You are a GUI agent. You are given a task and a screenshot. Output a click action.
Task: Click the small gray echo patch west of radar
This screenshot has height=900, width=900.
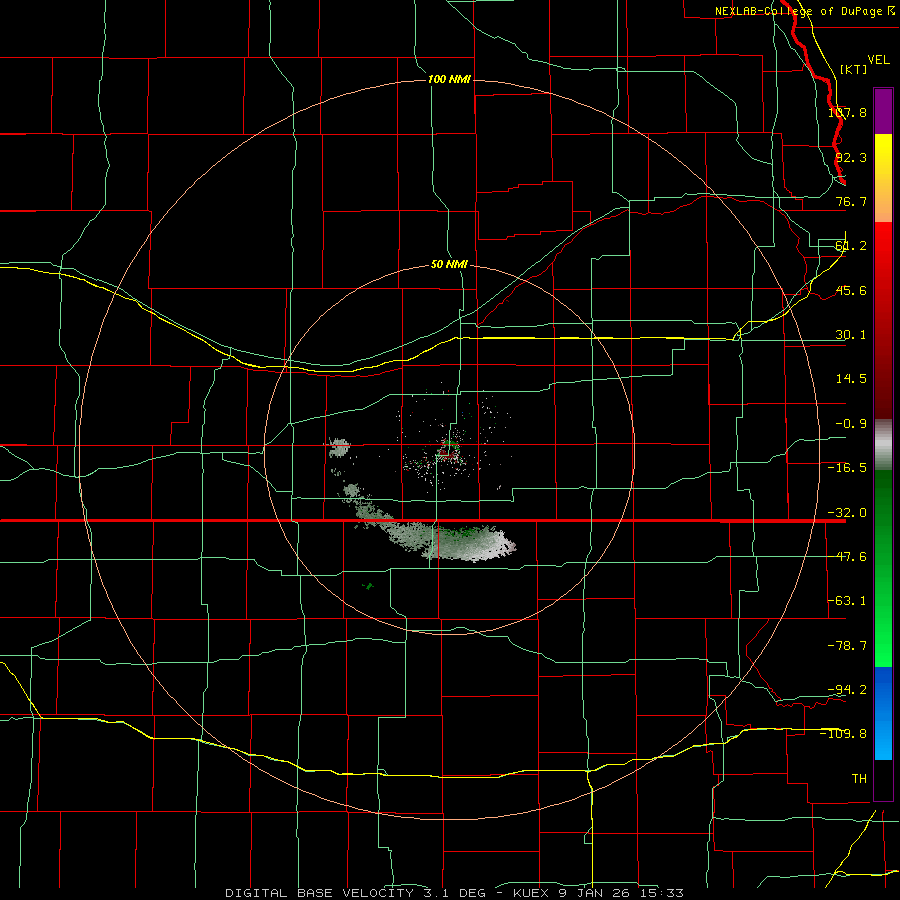(339, 447)
